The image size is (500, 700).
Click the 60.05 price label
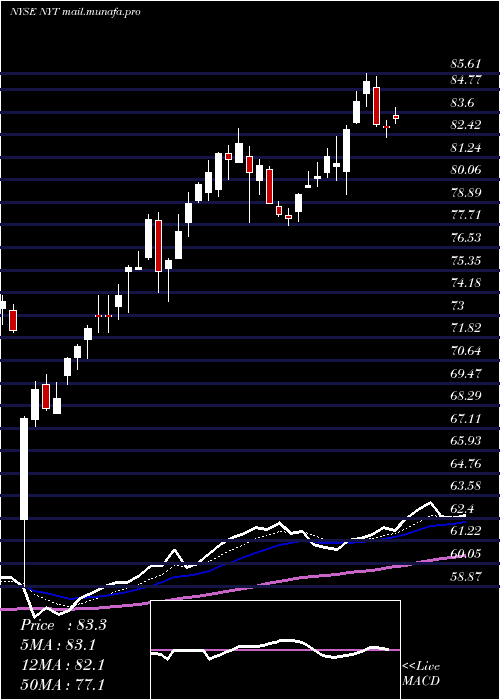pos(466,554)
